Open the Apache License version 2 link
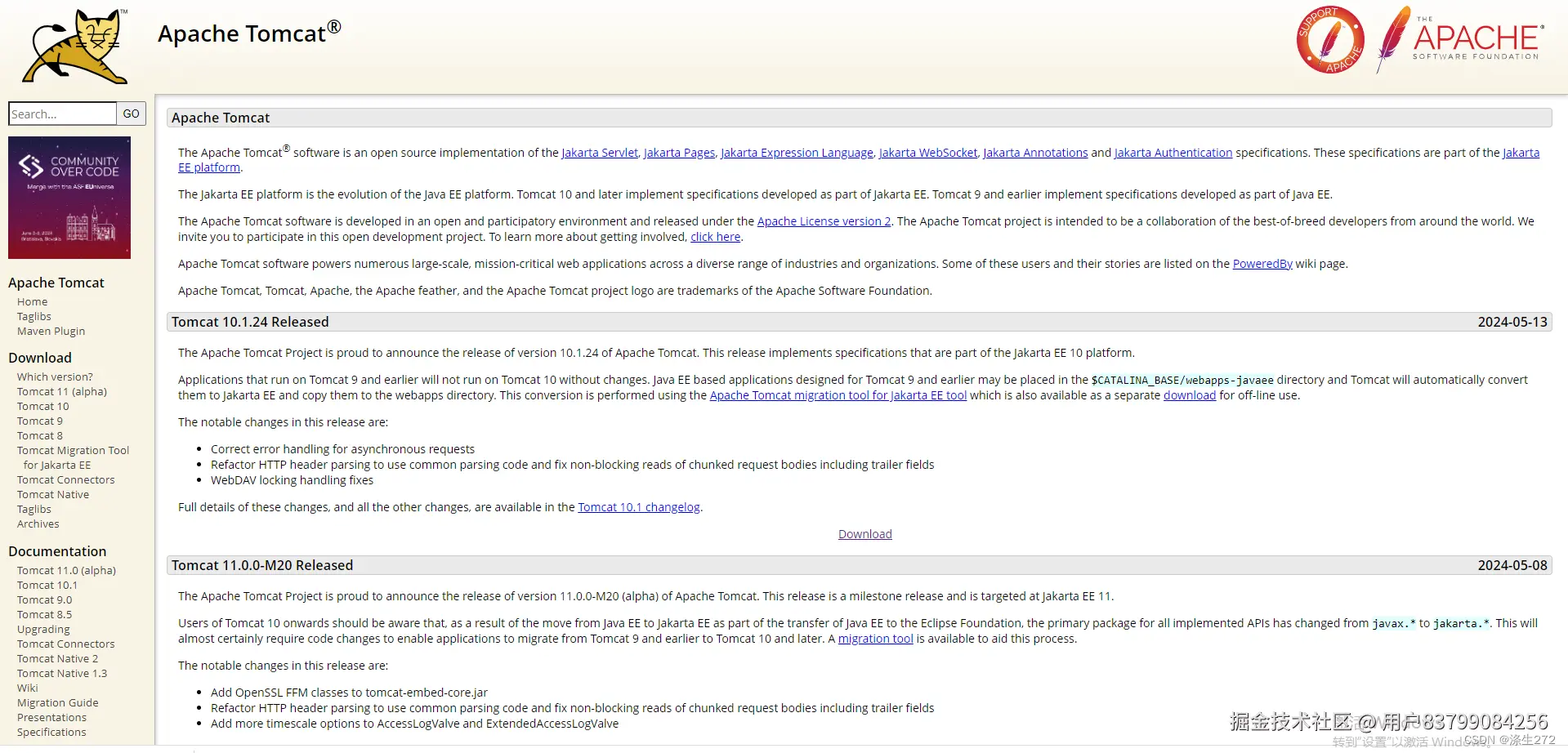This screenshot has width=1568, height=753. [824, 221]
